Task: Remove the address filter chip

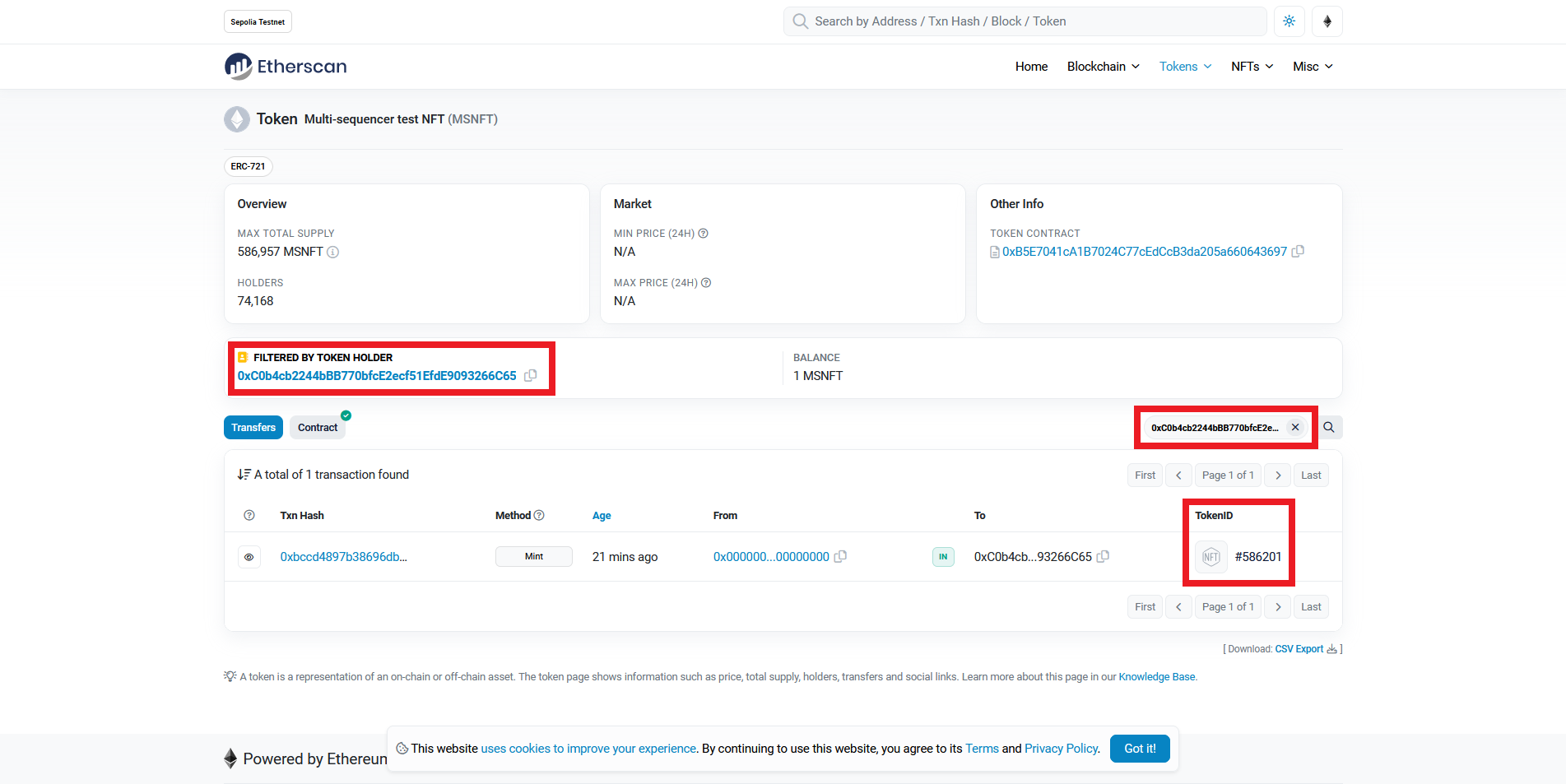Action: tap(1295, 428)
